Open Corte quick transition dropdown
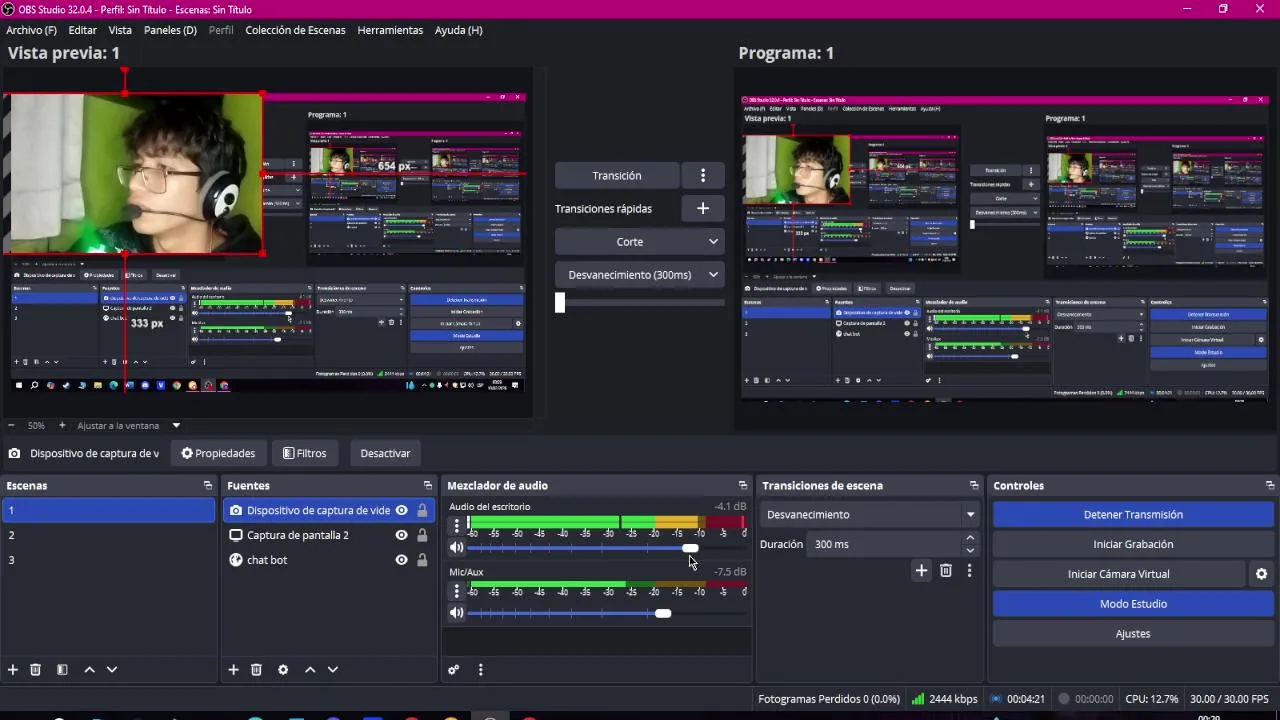Viewport: 1280px width, 720px height. tap(639, 242)
